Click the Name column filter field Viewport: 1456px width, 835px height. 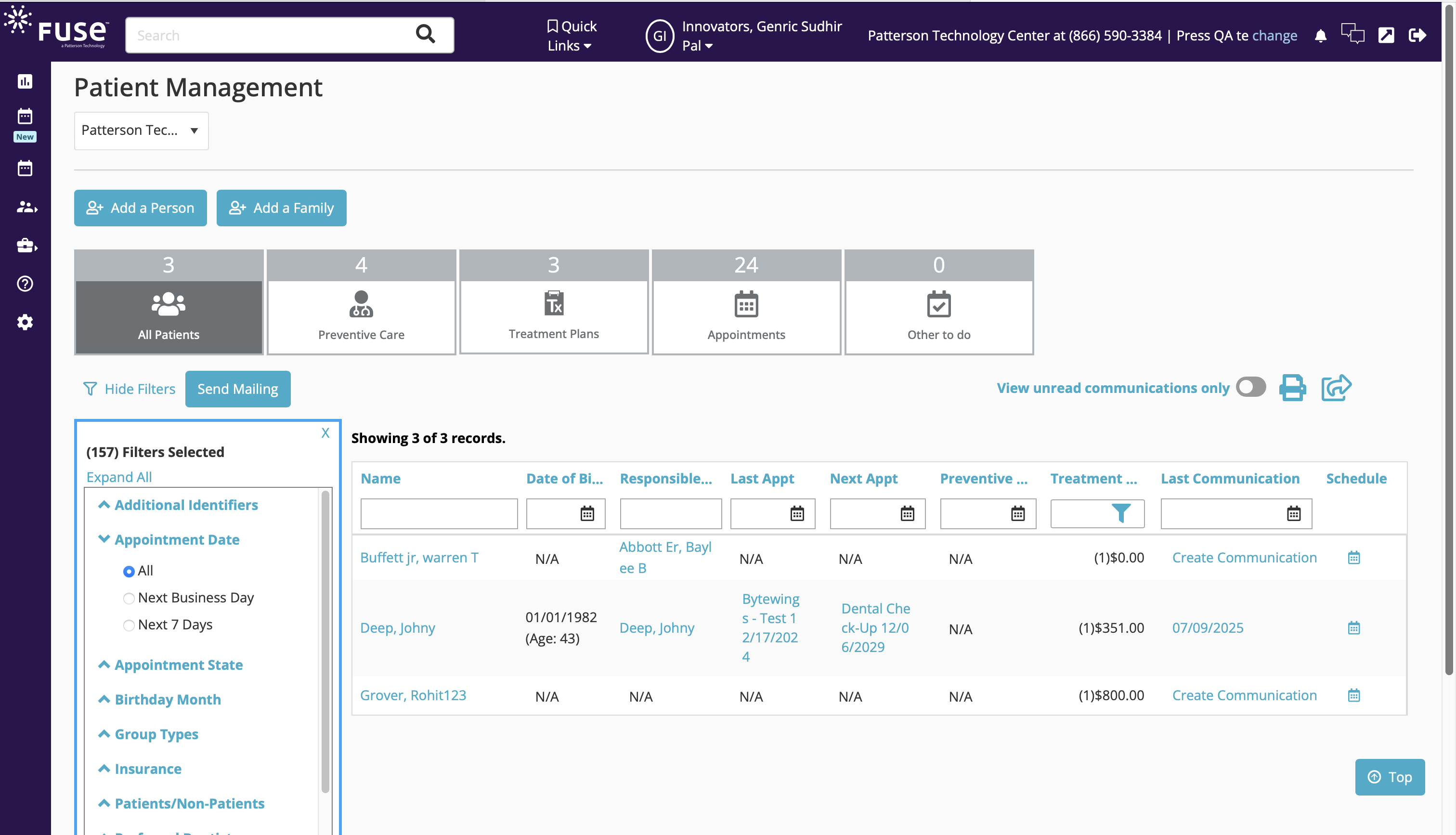(x=439, y=513)
